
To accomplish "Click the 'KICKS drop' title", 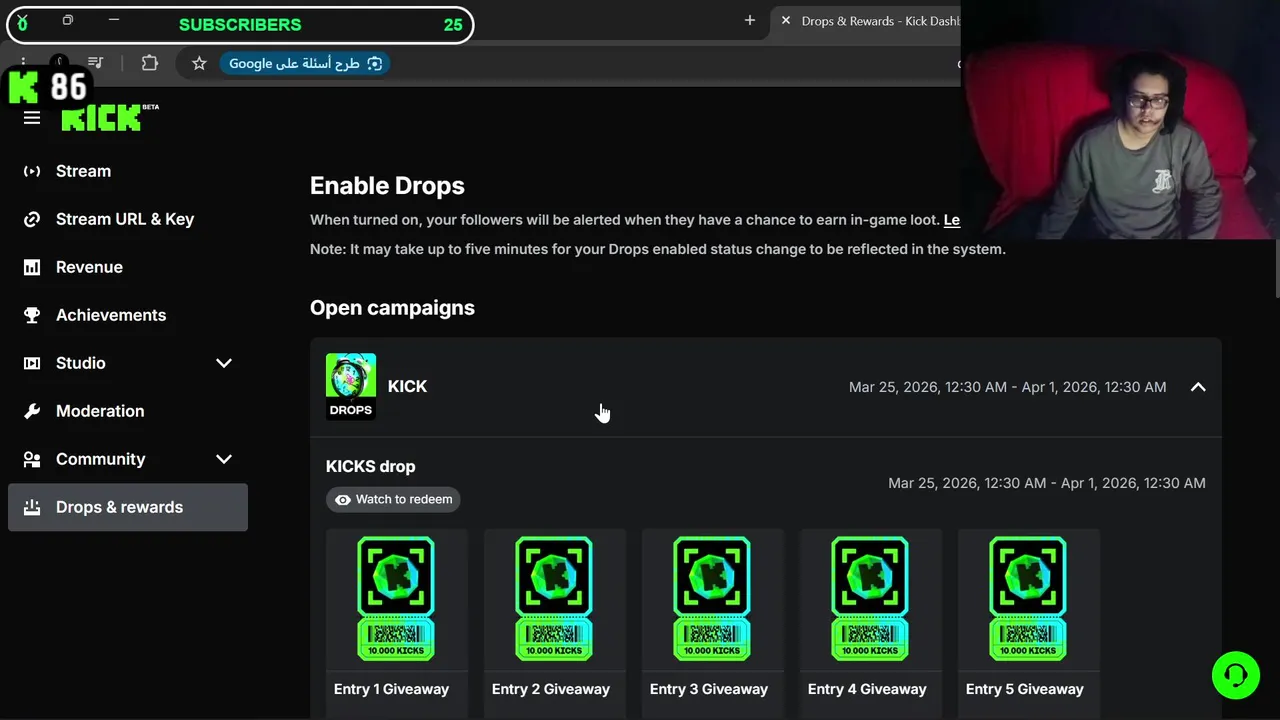I will click(370, 466).
